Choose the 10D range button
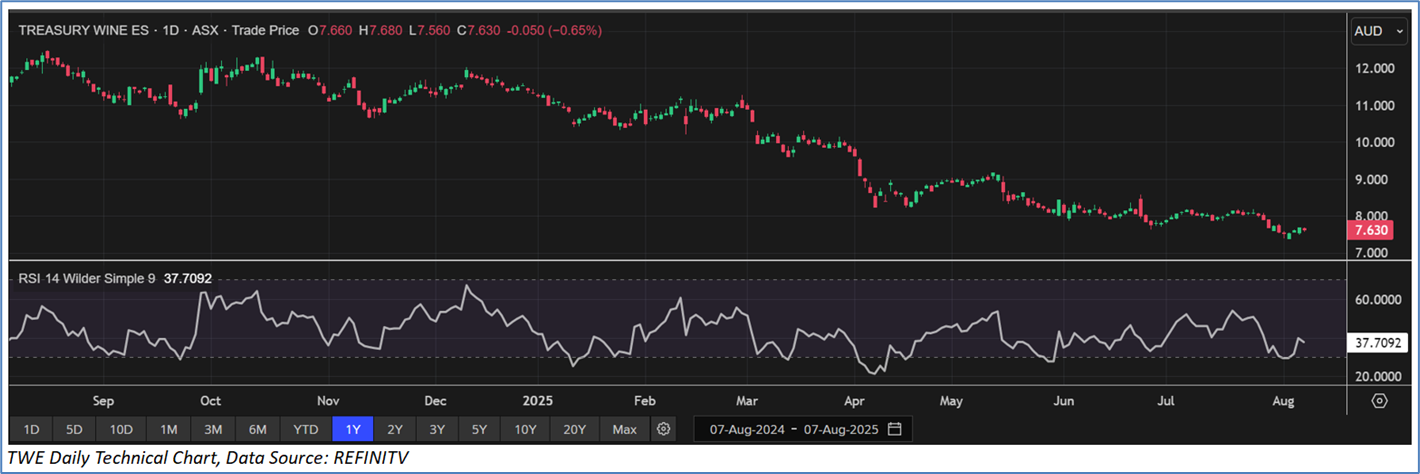The width and height of the screenshot is (1420, 474). [x=121, y=430]
